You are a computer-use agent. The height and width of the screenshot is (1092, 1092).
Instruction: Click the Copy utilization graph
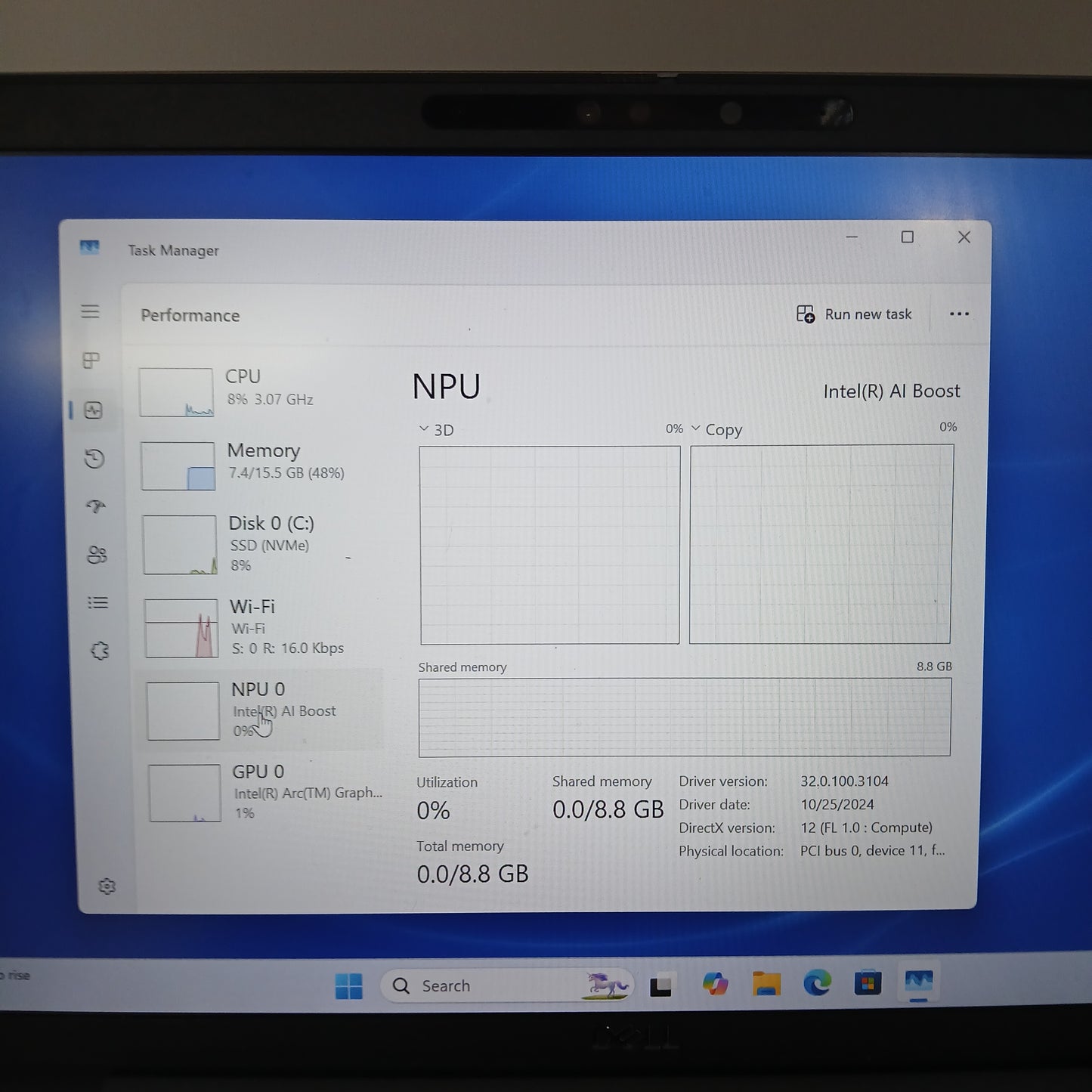[x=821, y=544]
